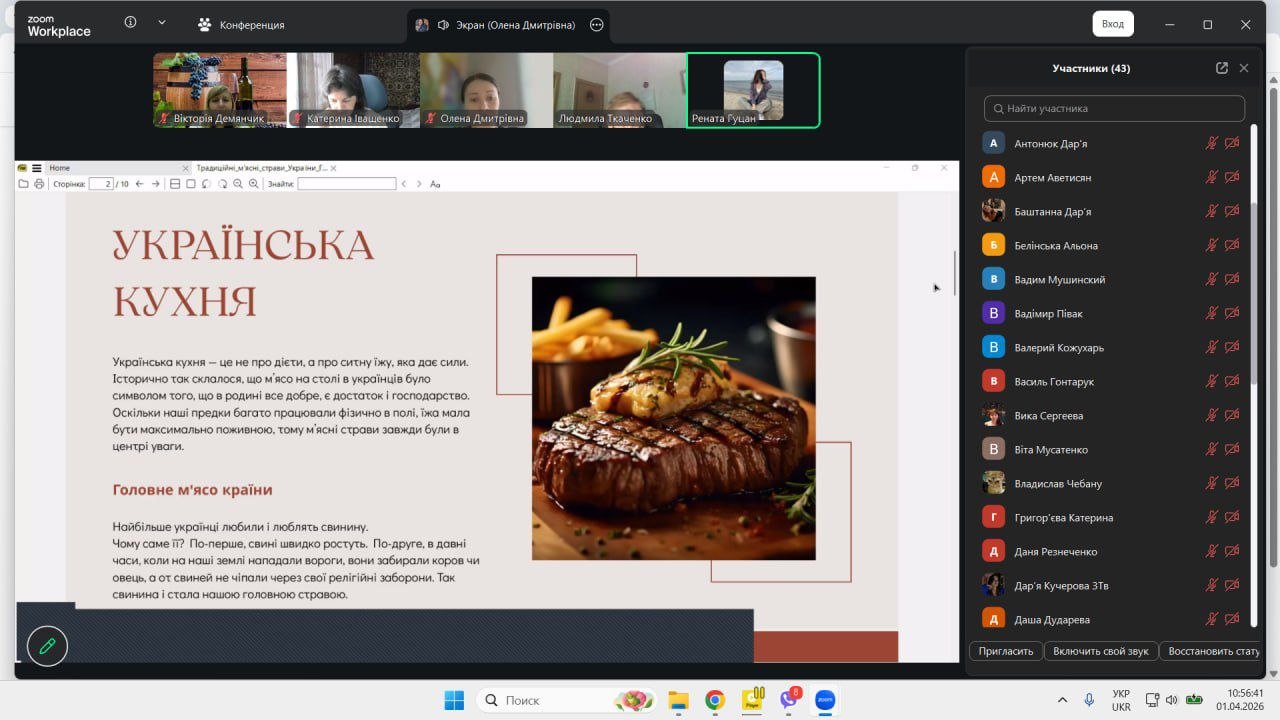The width and height of the screenshot is (1280, 720).
Task: Click the Zoom icon in taskbar
Action: click(x=825, y=700)
